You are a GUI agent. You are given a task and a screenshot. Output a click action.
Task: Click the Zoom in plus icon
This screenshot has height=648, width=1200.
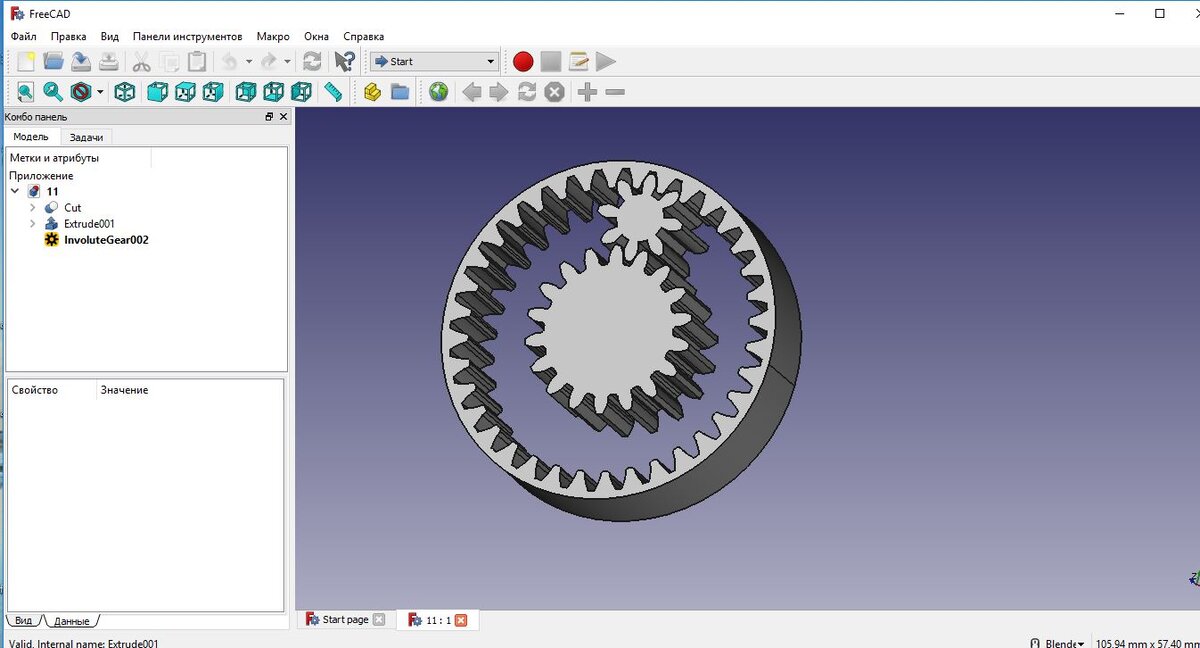click(x=587, y=92)
